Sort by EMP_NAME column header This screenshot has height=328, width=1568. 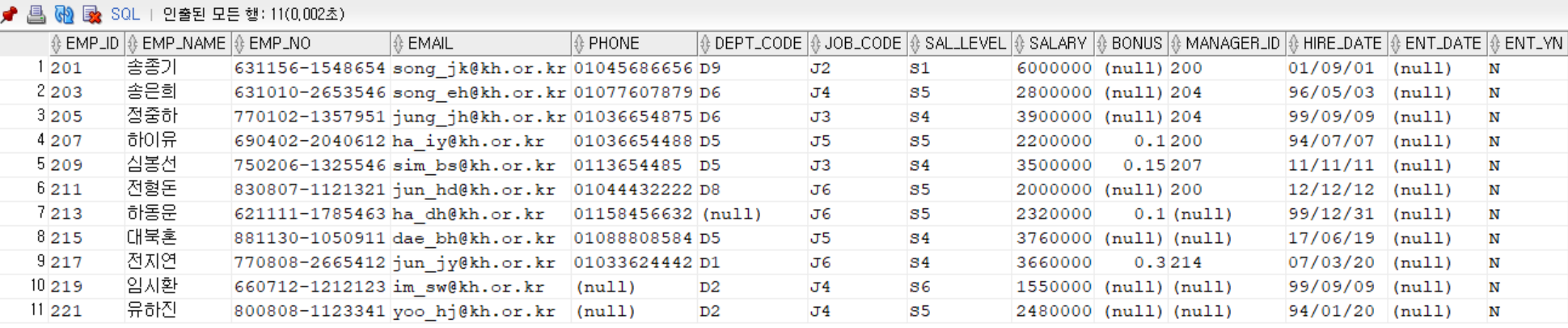click(x=178, y=44)
